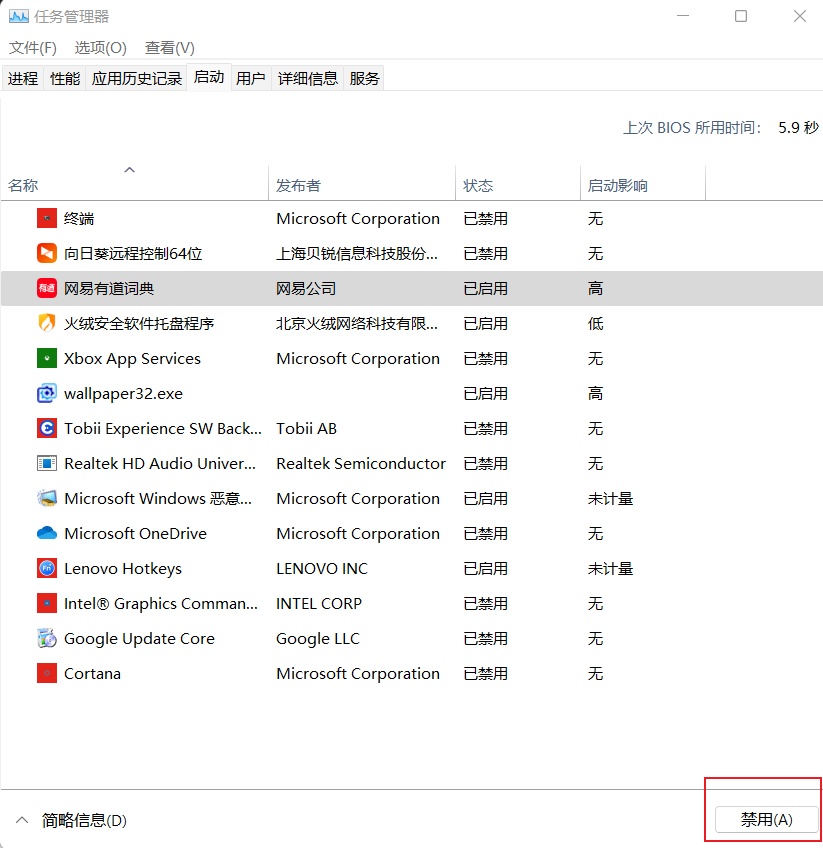The image size is (823, 848).
Task: Click the 简略信息(D) label
Action: tap(84, 820)
